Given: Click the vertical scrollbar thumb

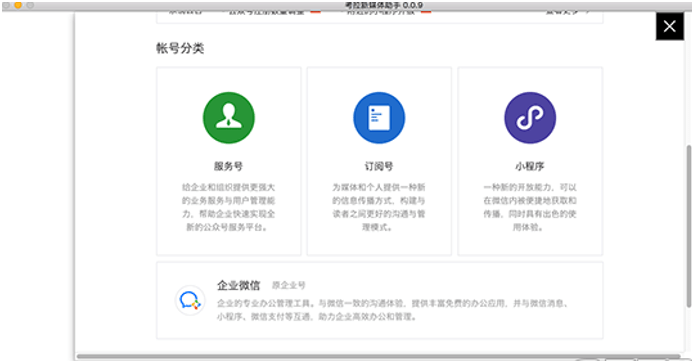Looking at the screenshot, I should (688, 226).
